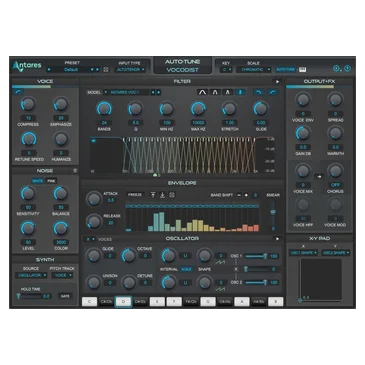Open the Scale Chromatic dropdown
Screen dimensions: 365x365
coord(254,70)
